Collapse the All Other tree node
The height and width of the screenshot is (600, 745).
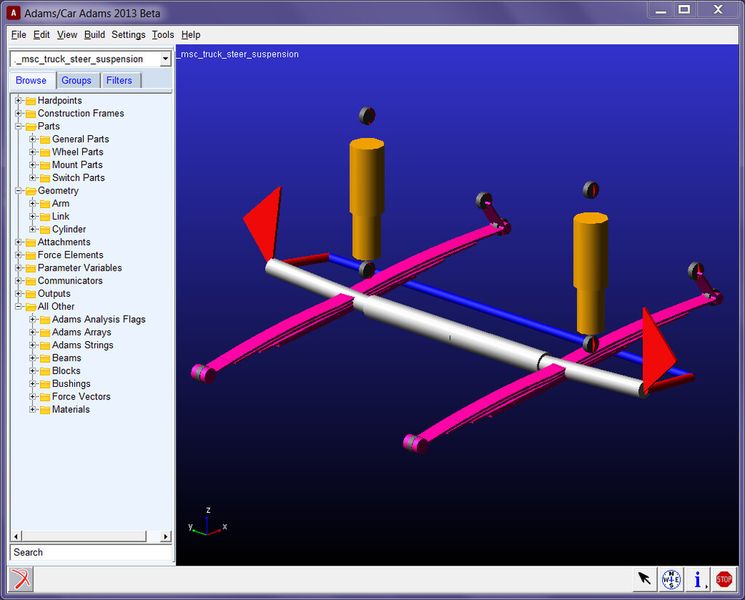[x=18, y=307]
